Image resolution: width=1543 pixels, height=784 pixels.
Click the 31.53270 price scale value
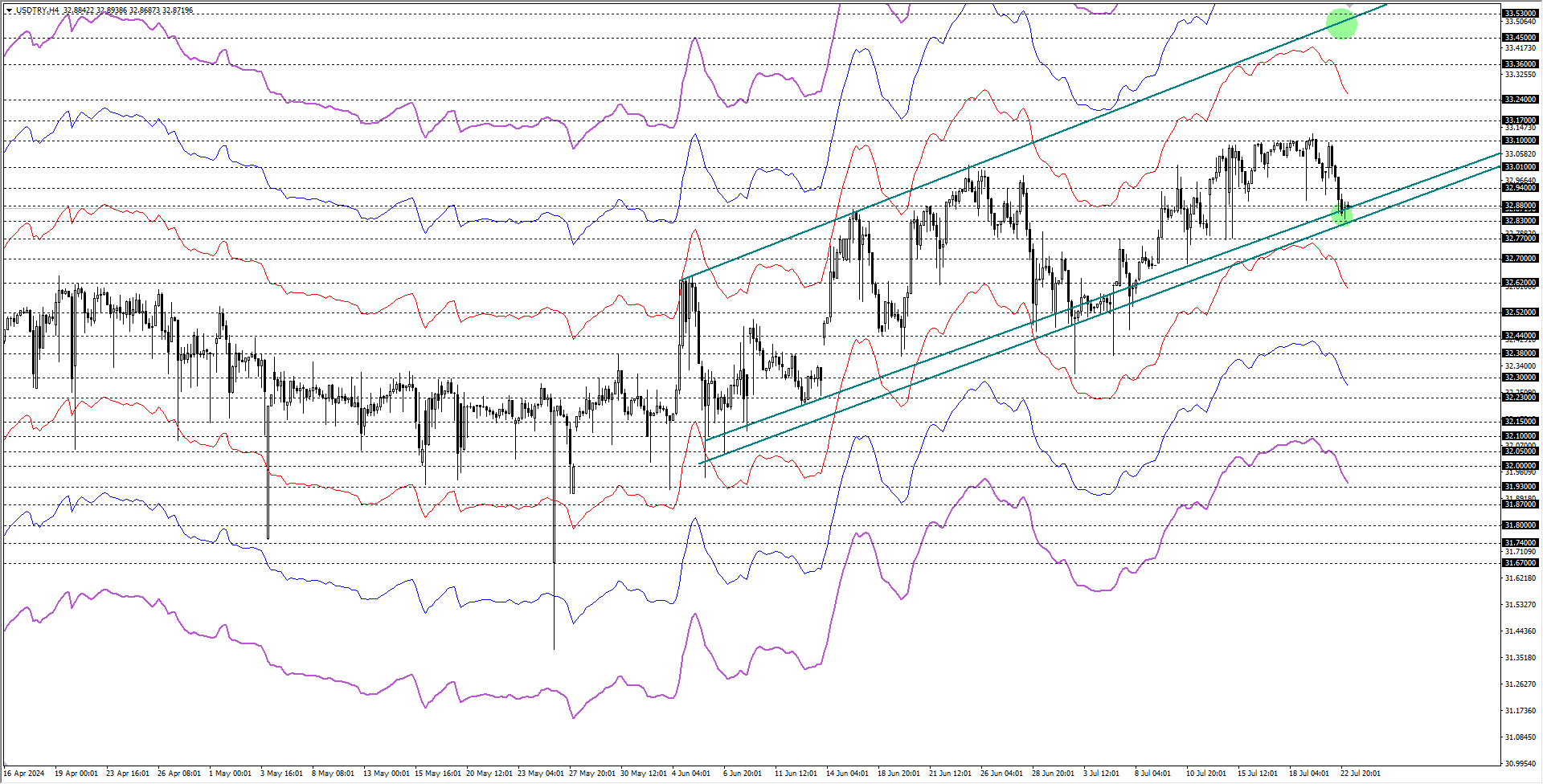click(1520, 605)
